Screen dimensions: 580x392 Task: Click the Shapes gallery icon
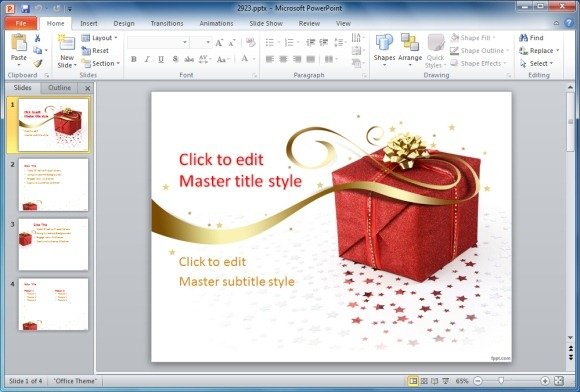click(384, 43)
